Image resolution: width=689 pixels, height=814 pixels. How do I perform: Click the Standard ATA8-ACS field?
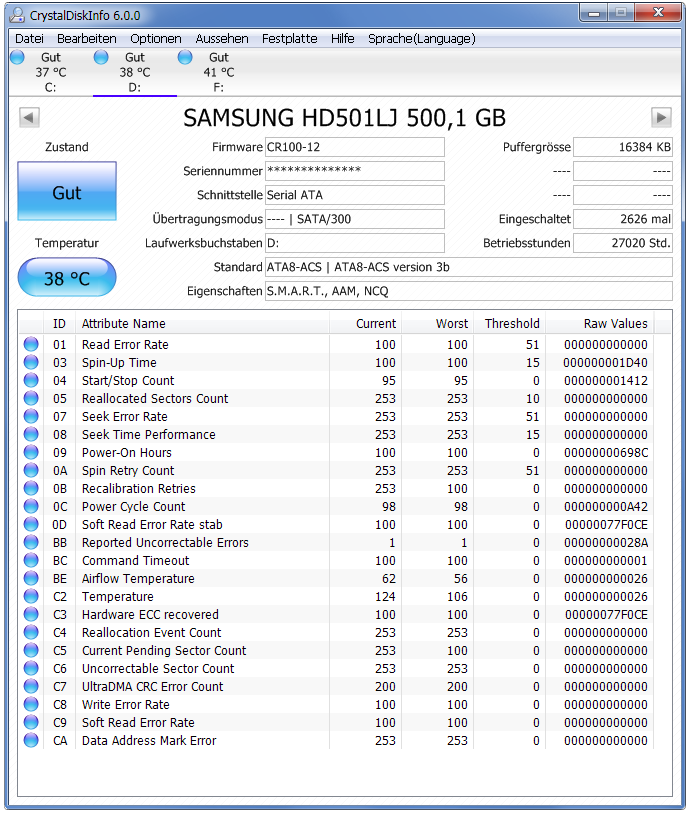tap(469, 267)
